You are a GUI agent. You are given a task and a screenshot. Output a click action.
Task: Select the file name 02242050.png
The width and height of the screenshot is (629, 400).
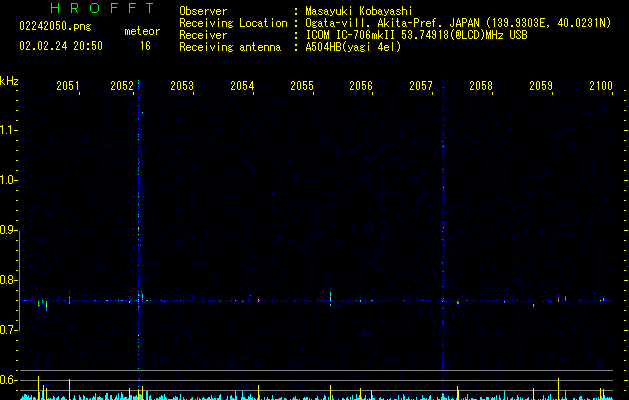(x=55, y=26)
